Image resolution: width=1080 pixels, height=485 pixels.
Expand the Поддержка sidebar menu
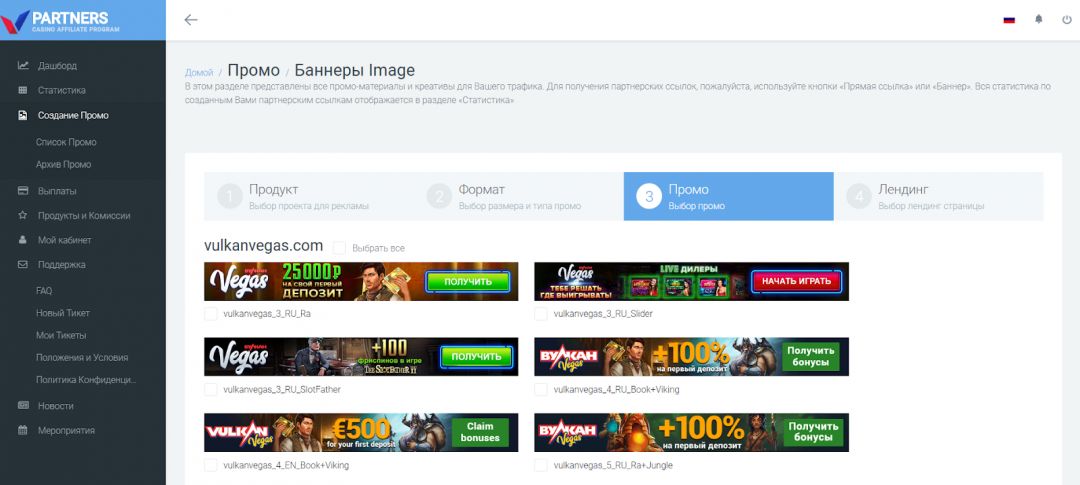click(61, 265)
